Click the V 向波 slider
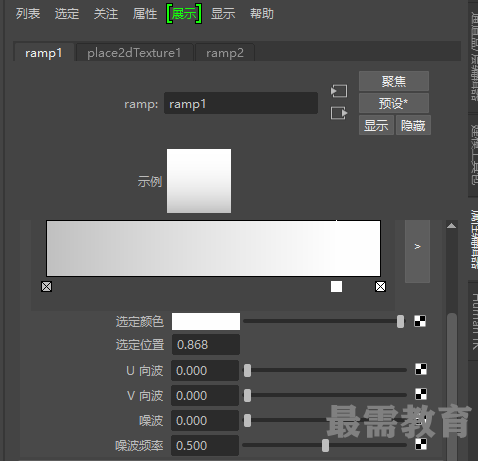478x461 pixels. point(325,395)
